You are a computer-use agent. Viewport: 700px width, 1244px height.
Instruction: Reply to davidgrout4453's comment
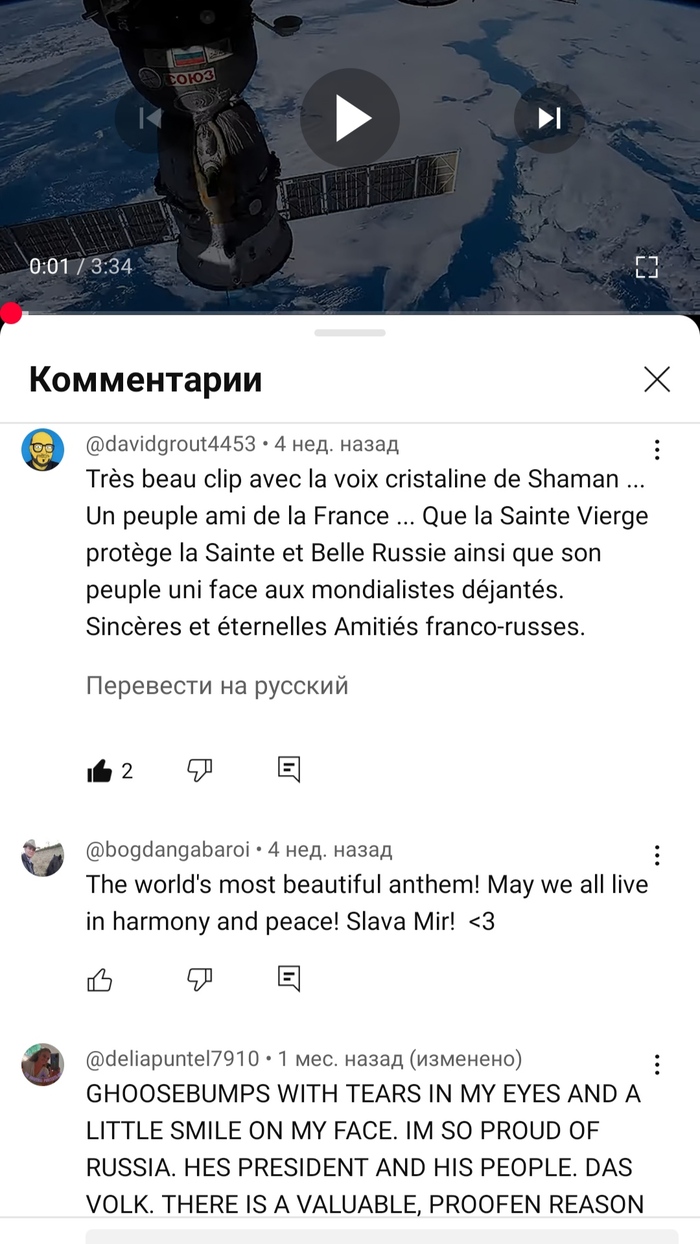(289, 769)
